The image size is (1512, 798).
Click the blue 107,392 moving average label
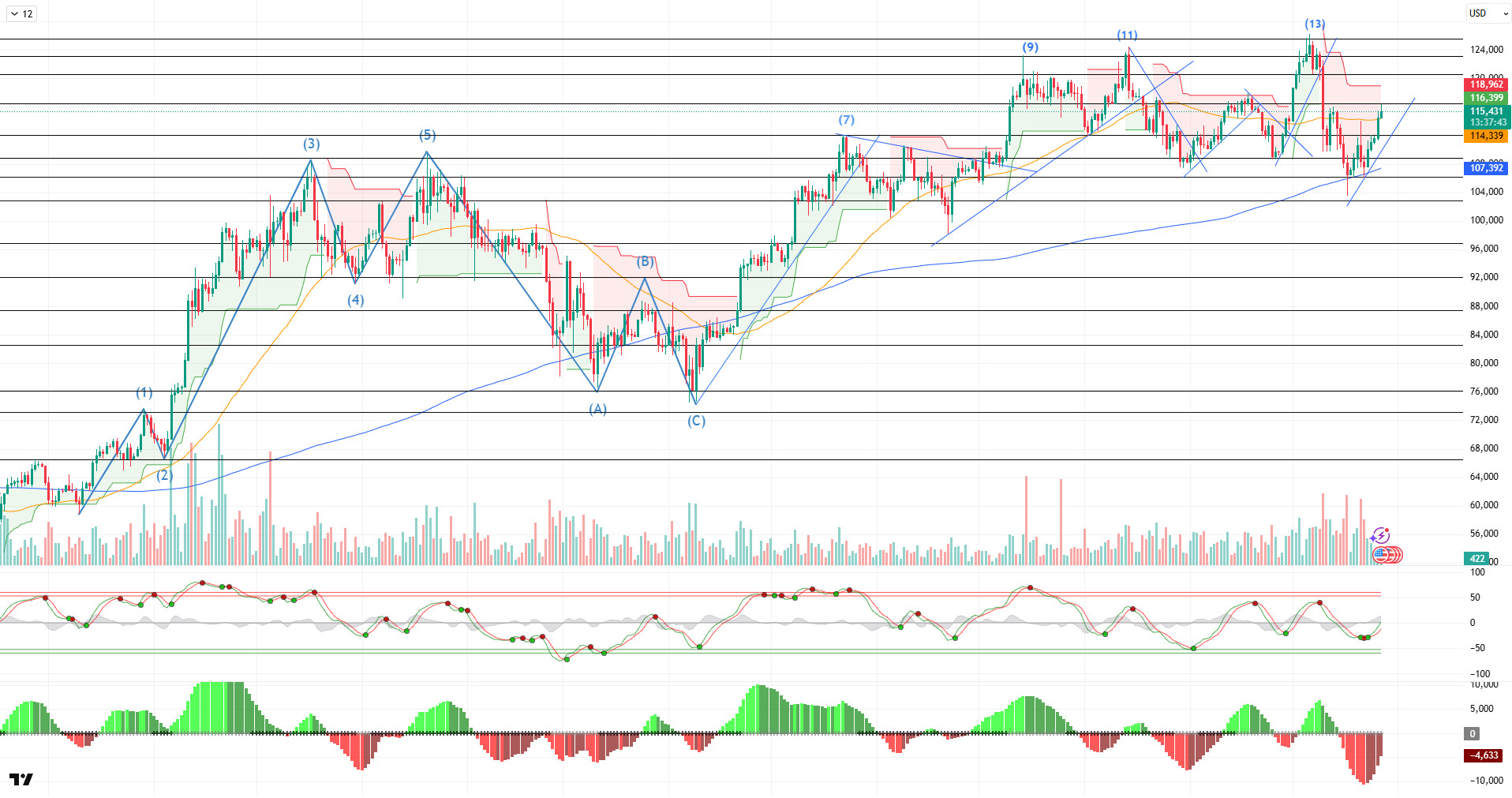pyautogui.click(x=1486, y=168)
